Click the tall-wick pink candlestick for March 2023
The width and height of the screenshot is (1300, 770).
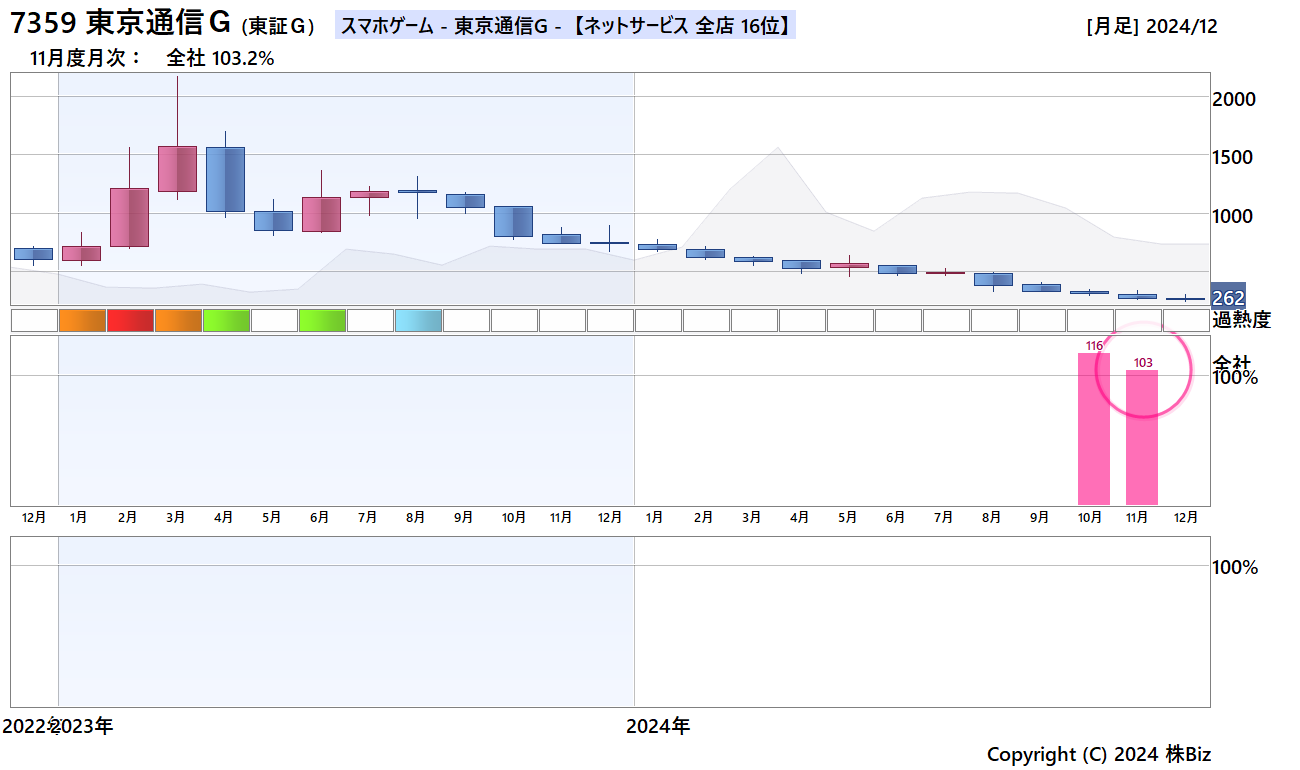pyautogui.click(x=178, y=168)
